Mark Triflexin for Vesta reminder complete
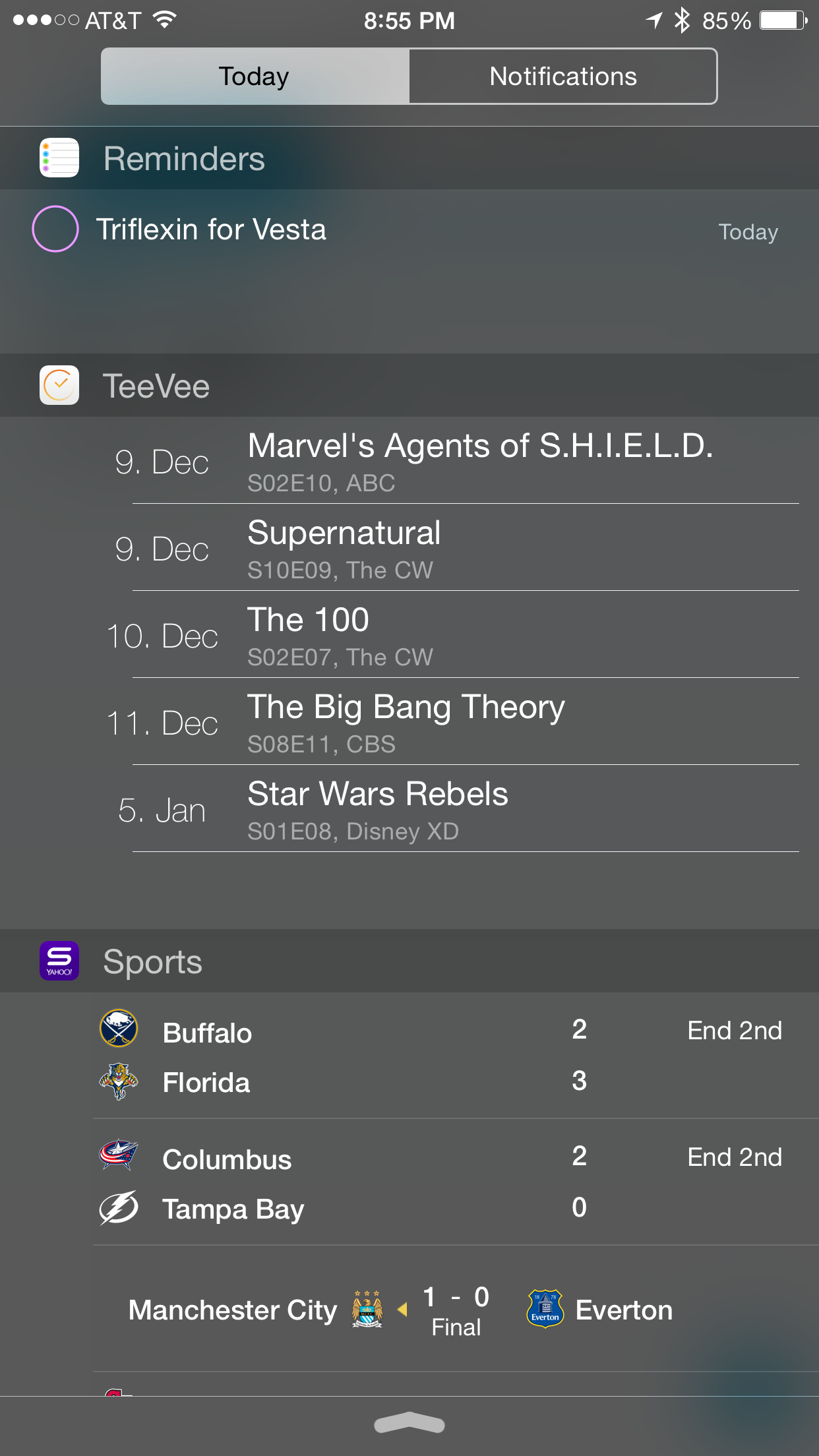 point(55,229)
